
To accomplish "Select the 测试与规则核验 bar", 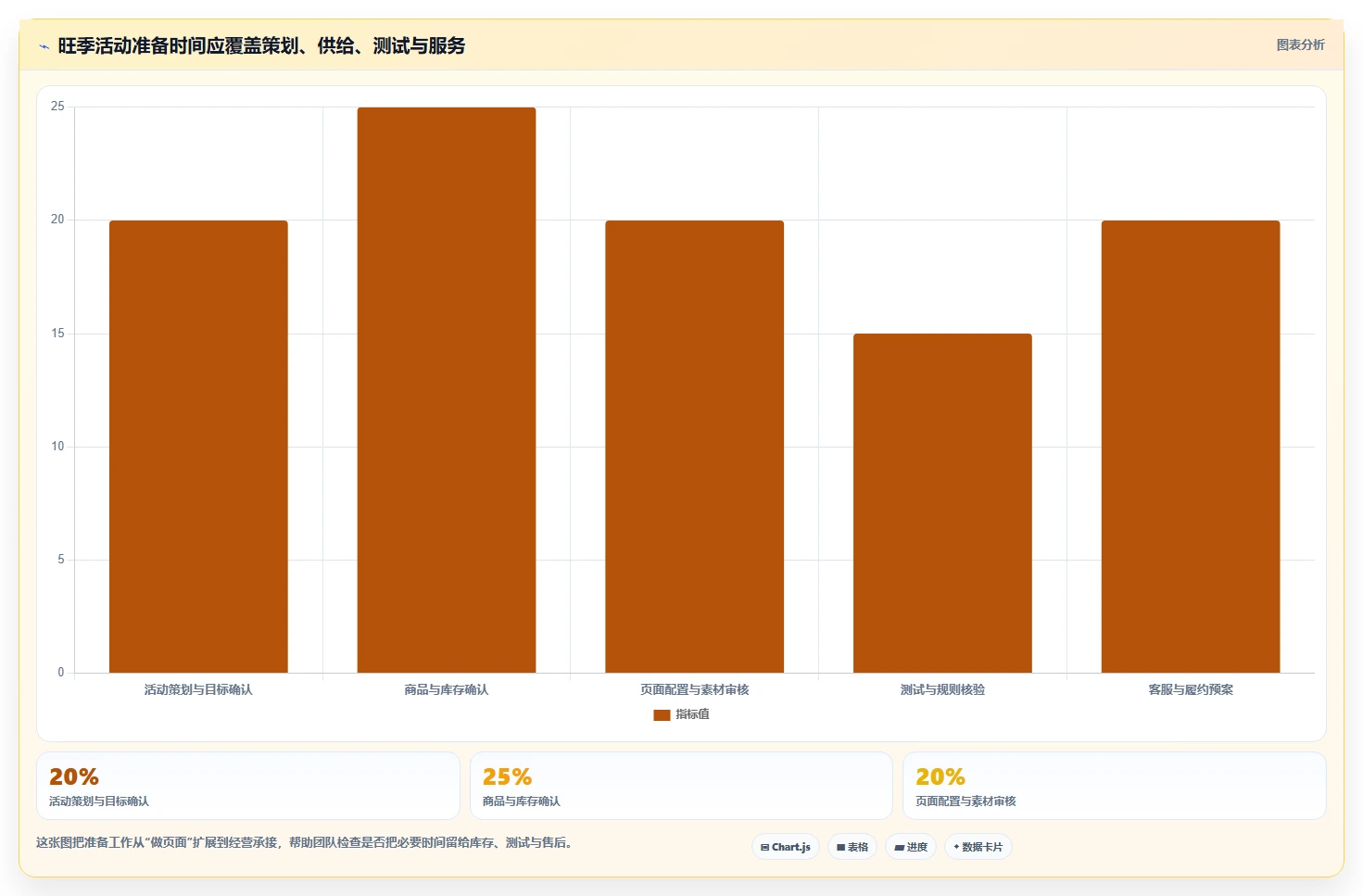I will point(942,503).
